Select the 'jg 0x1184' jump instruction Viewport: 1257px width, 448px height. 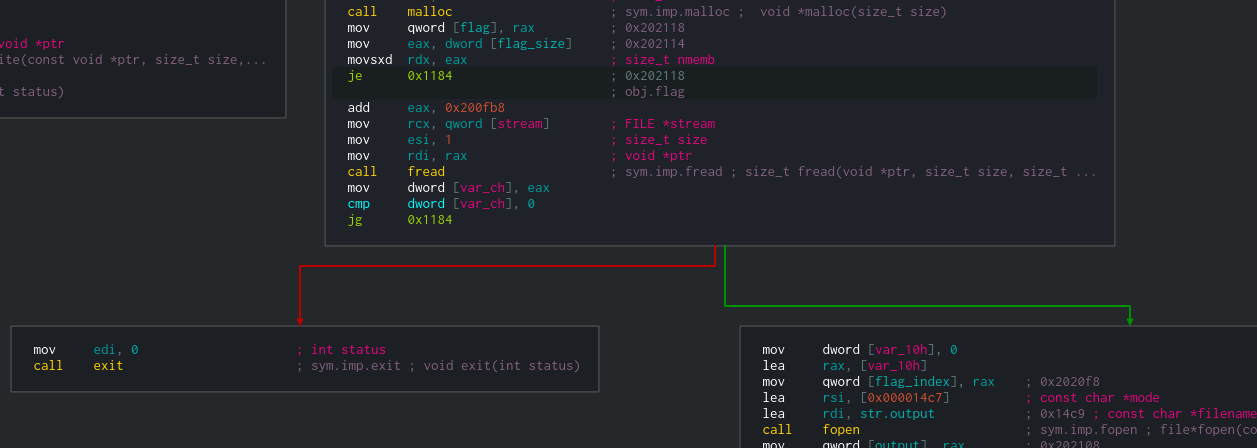pos(400,220)
